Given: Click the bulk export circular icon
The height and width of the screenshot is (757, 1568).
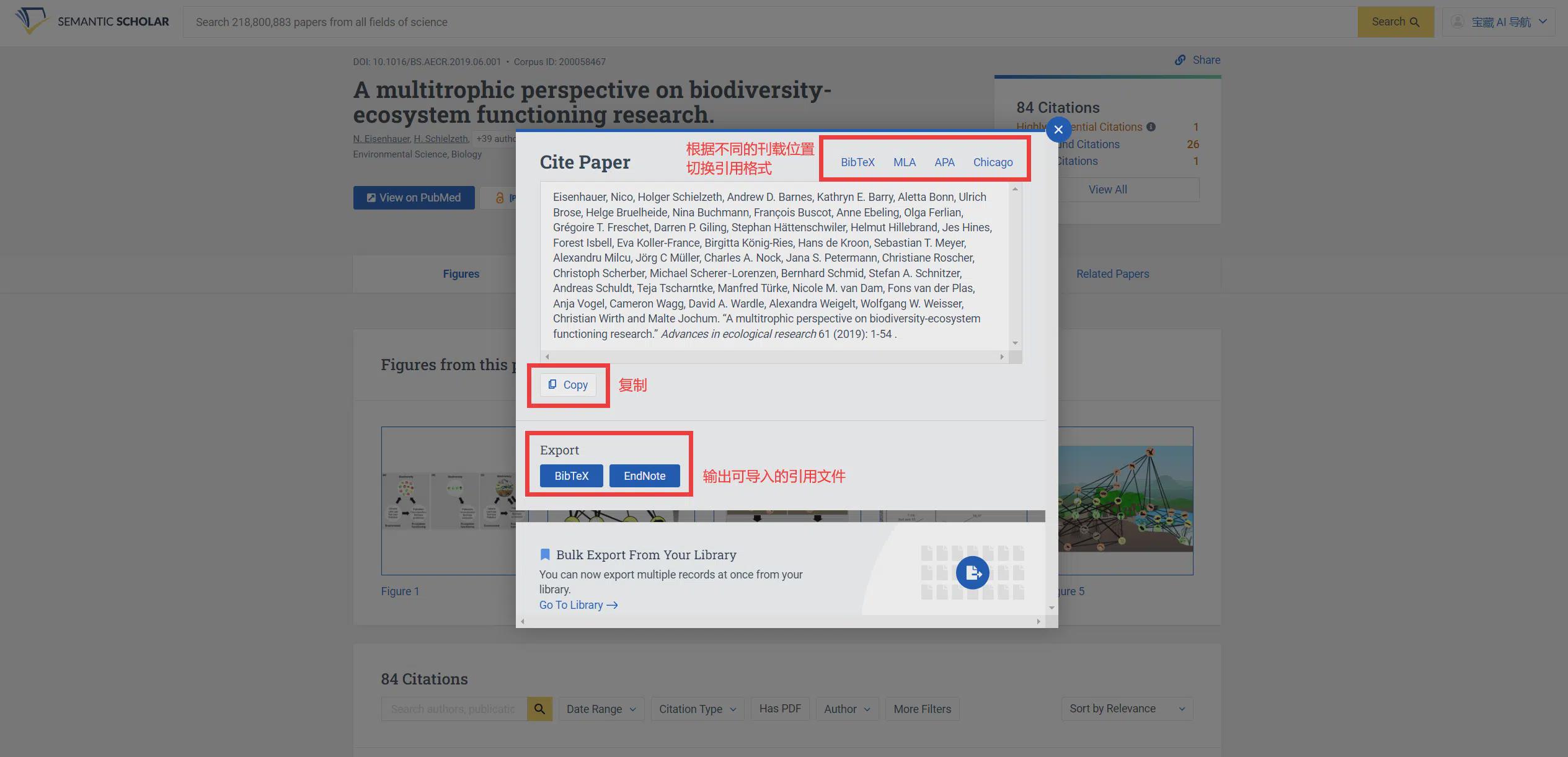Looking at the screenshot, I should coord(972,573).
